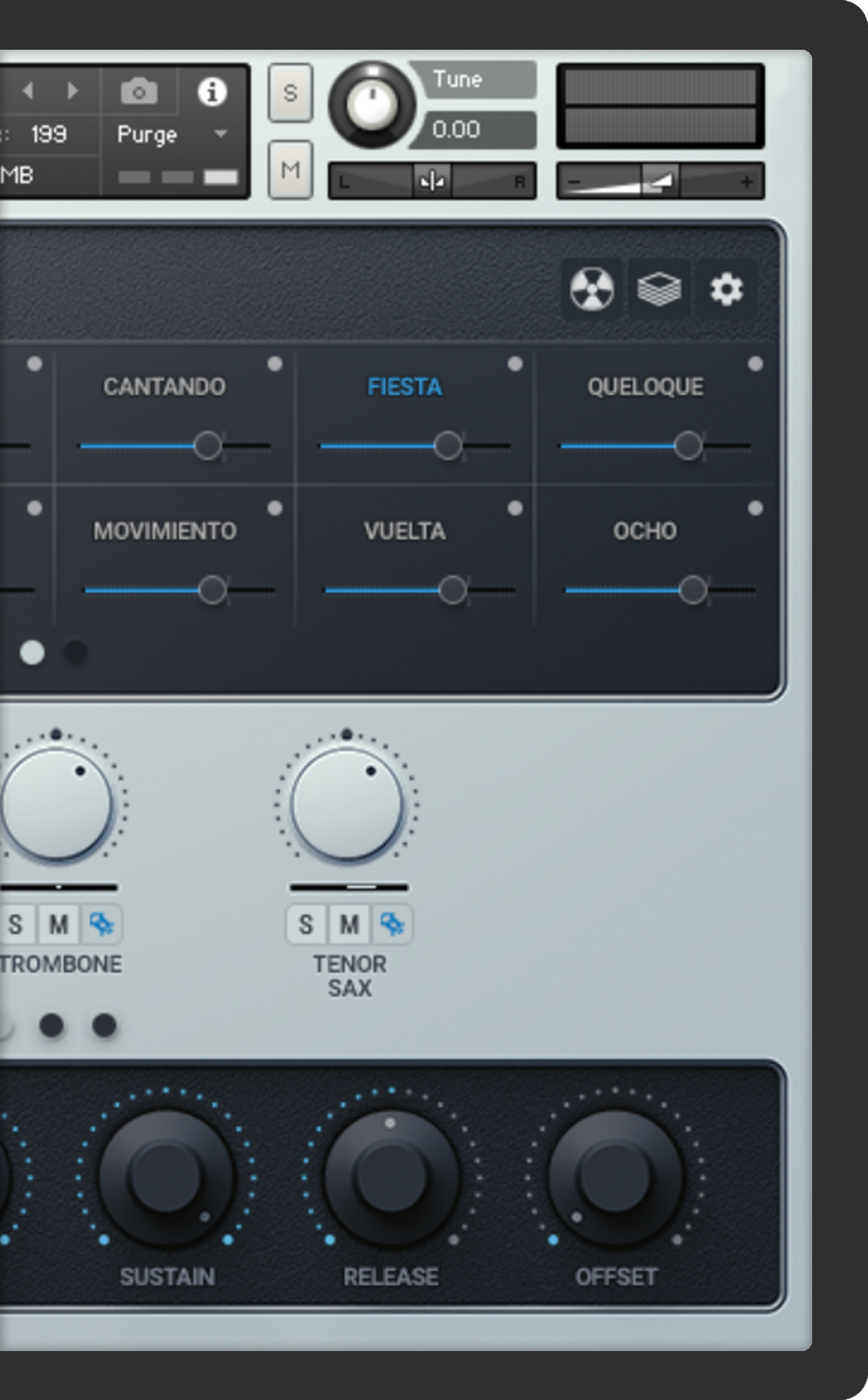This screenshot has height=1400, width=868.
Task: Click the VUELTA slider handle
Action: click(x=452, y=590)
